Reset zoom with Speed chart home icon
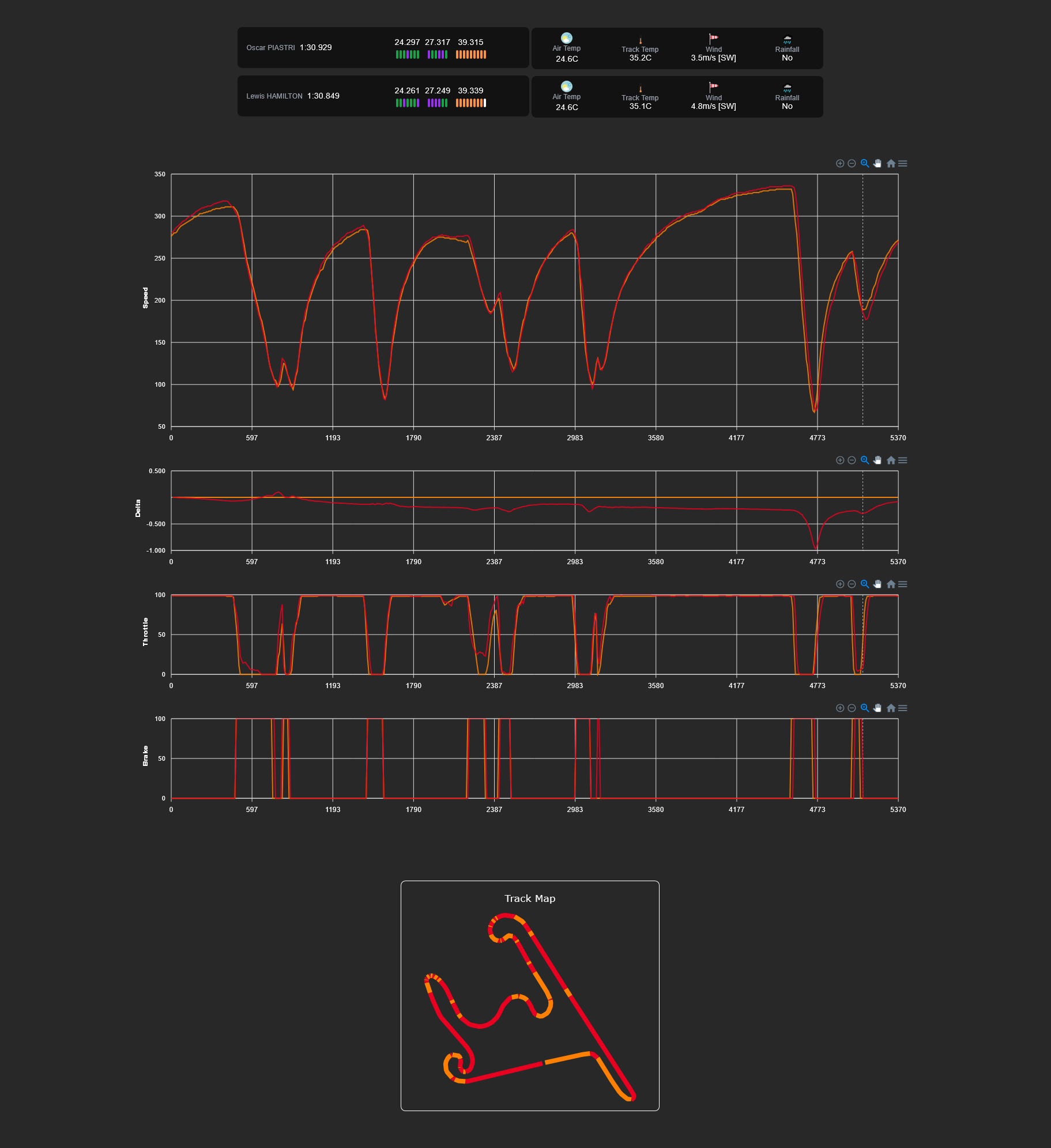Viewport: 1051px width, 1148px height. click(891, 164)
